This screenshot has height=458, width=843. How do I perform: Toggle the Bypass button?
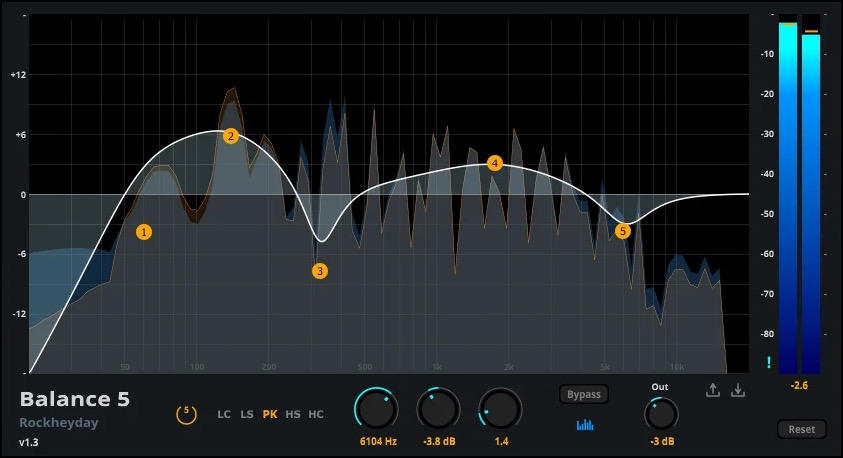[584, 395]
